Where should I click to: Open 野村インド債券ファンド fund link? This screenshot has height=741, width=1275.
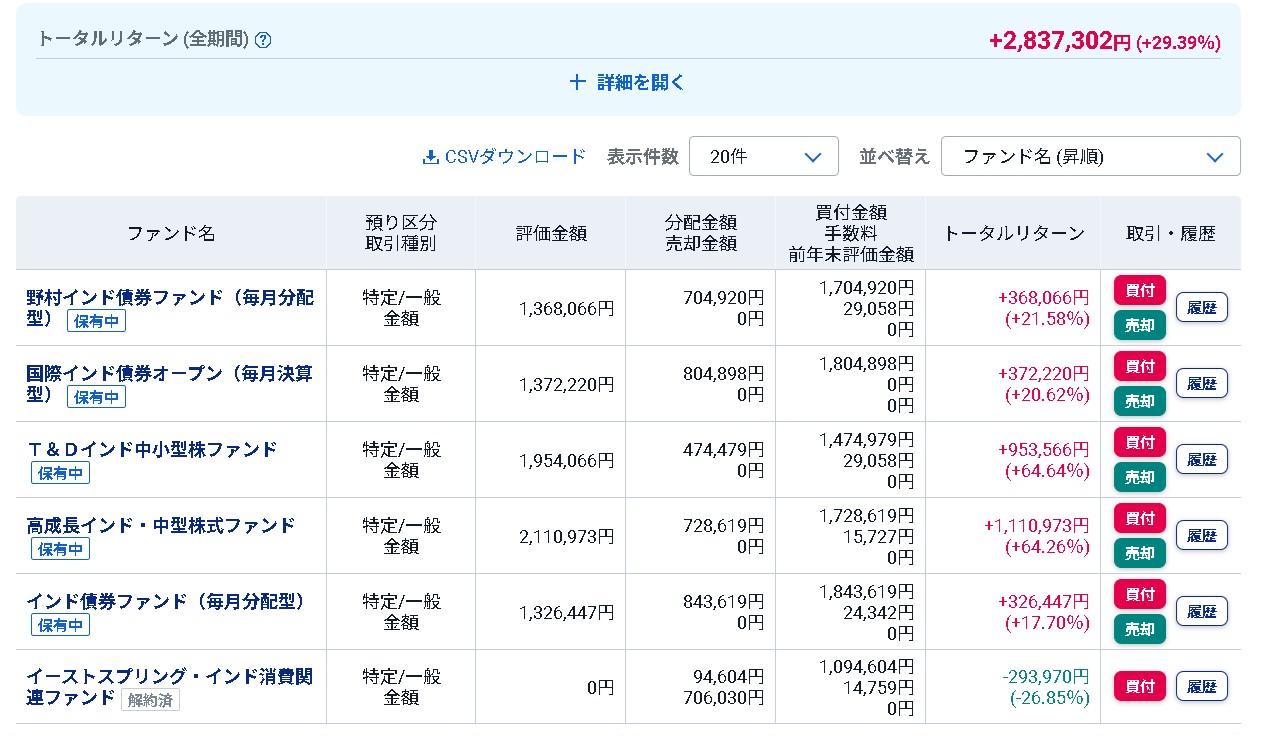pos(169,298)
